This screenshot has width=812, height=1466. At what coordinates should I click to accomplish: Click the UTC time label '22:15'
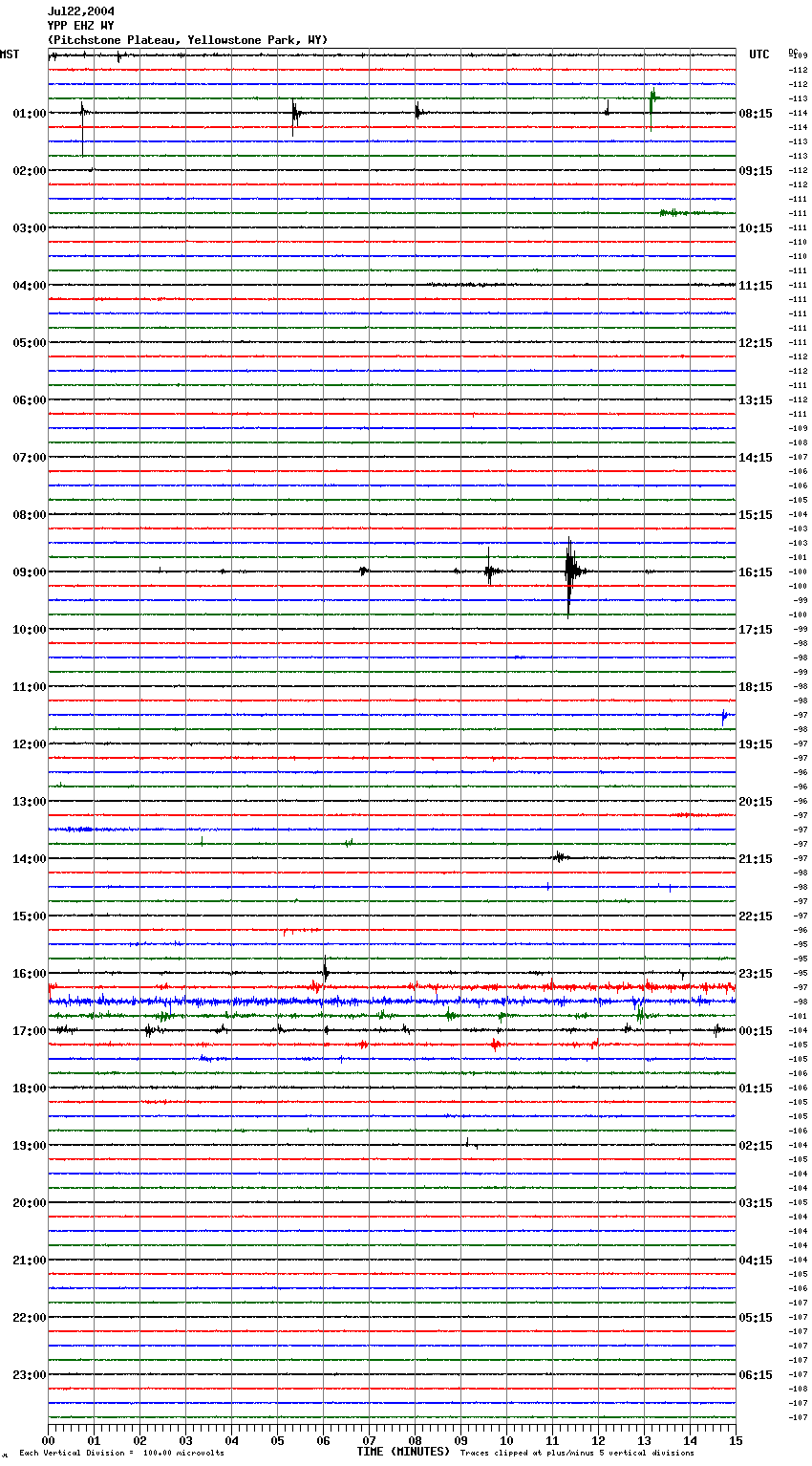[x=756, y=916]
